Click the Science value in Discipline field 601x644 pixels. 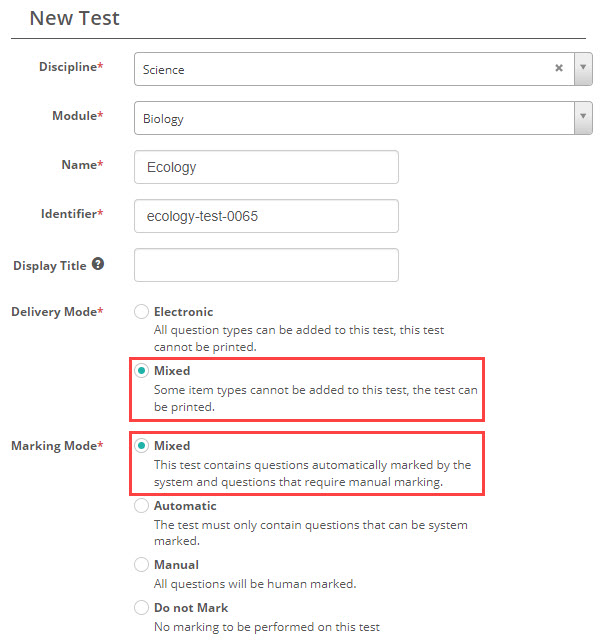pos(164,70)
